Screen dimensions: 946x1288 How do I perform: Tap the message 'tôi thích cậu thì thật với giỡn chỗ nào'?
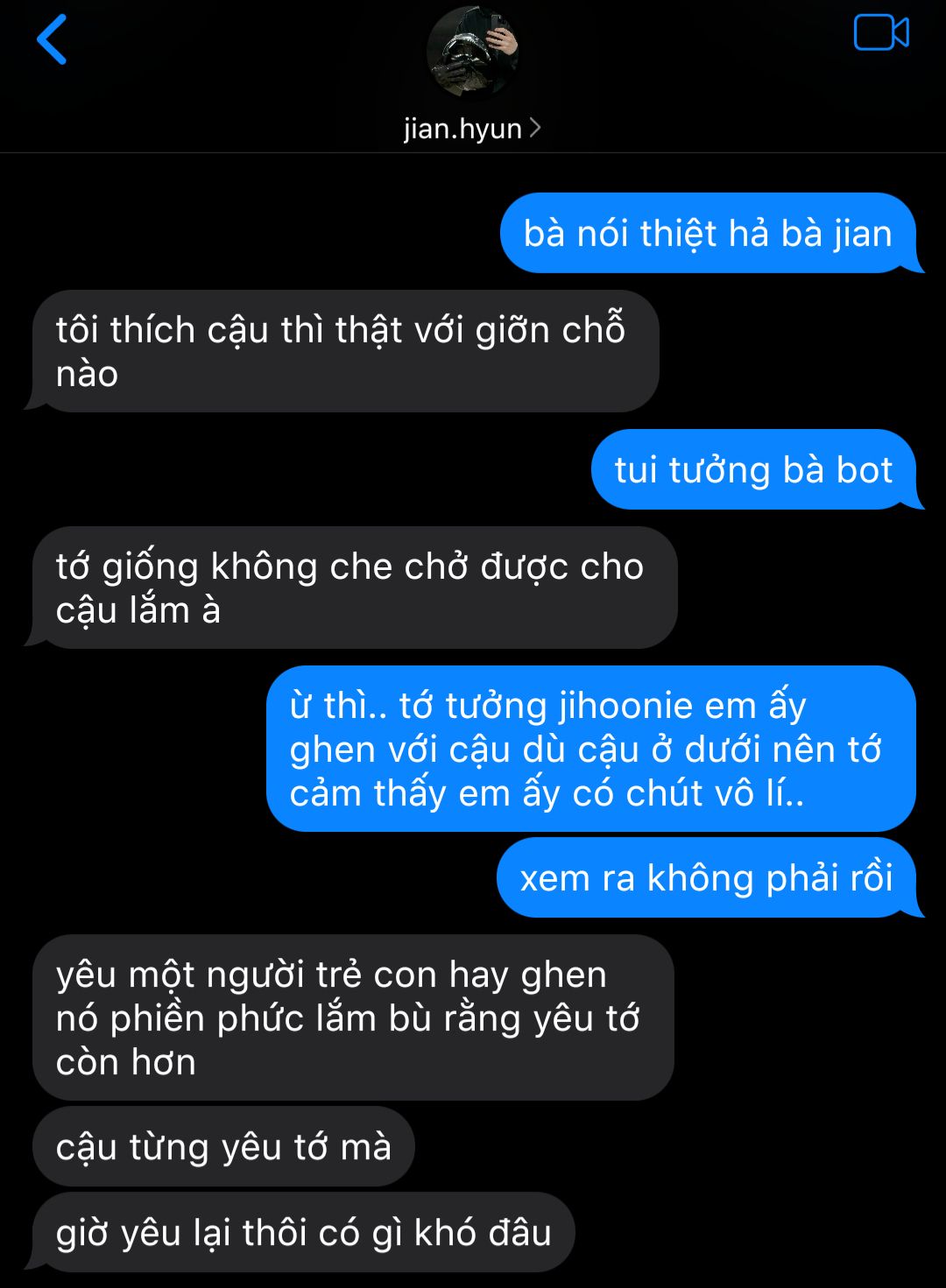[x=342, y=351]
